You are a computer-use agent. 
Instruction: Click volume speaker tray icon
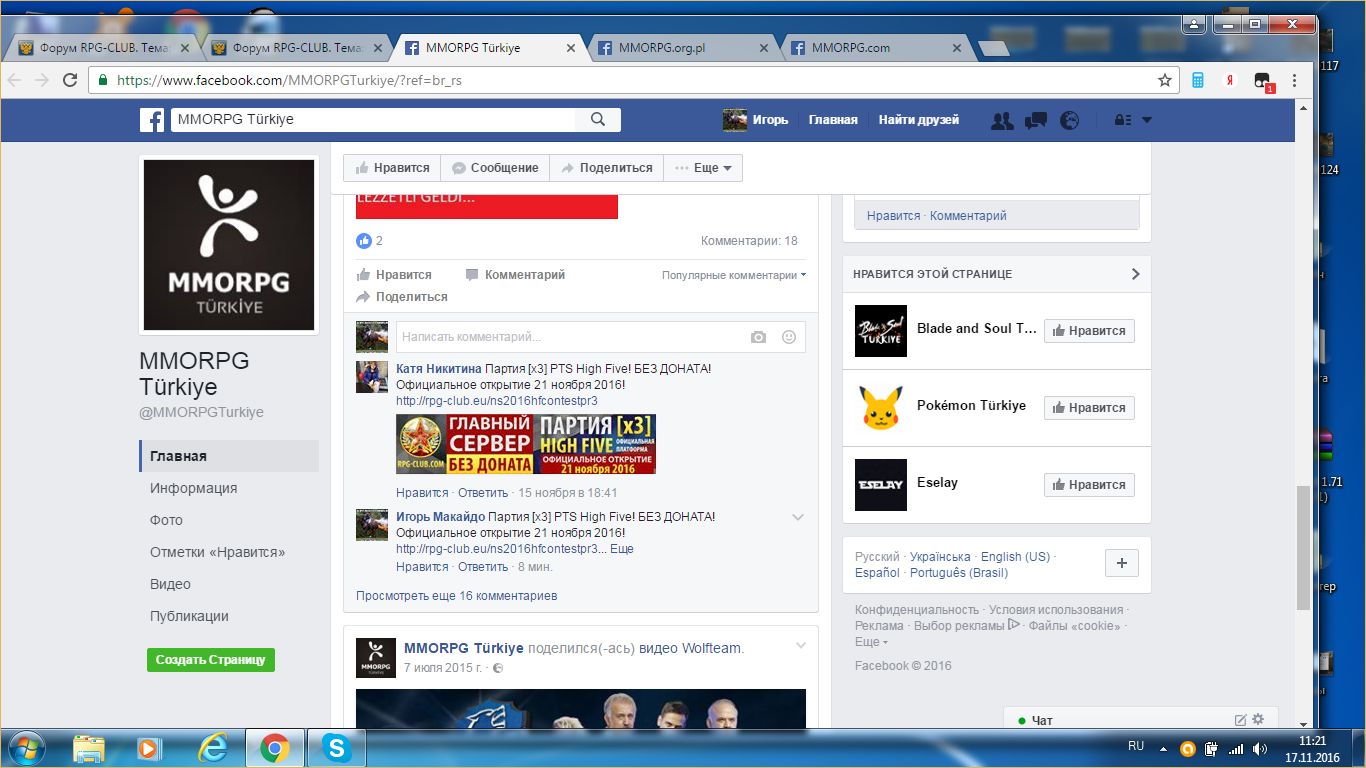point(1259,748)
